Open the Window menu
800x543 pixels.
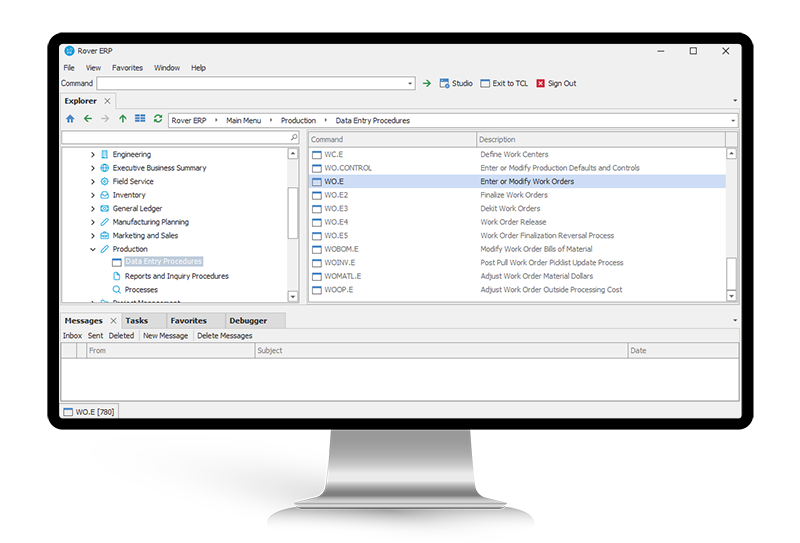click(167, 68)
